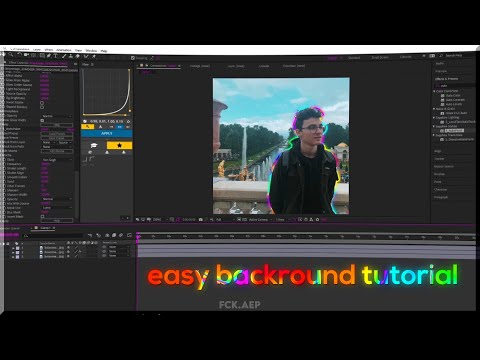Toggle quality switch on second timeline layer

point(76,252)
